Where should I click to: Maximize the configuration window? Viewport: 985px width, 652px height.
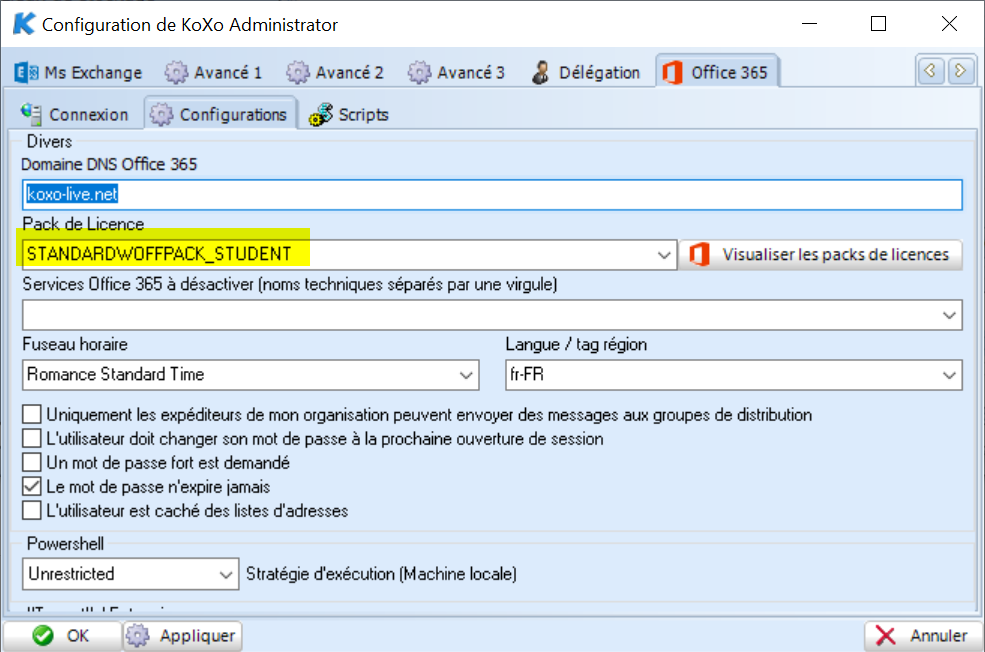coord(878,24)
